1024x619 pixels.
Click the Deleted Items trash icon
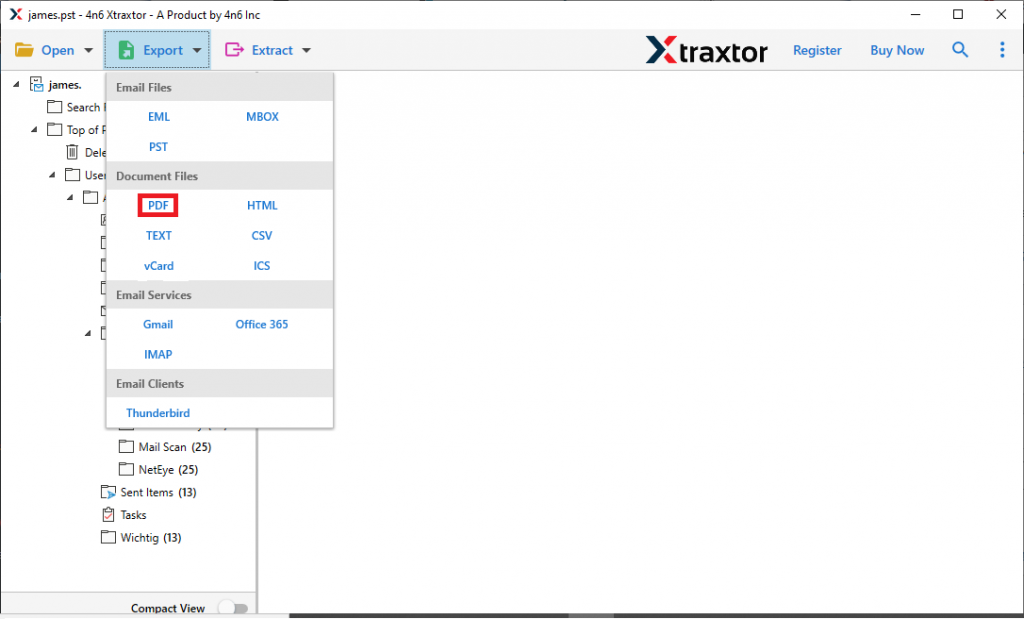[x=73, y=152]
